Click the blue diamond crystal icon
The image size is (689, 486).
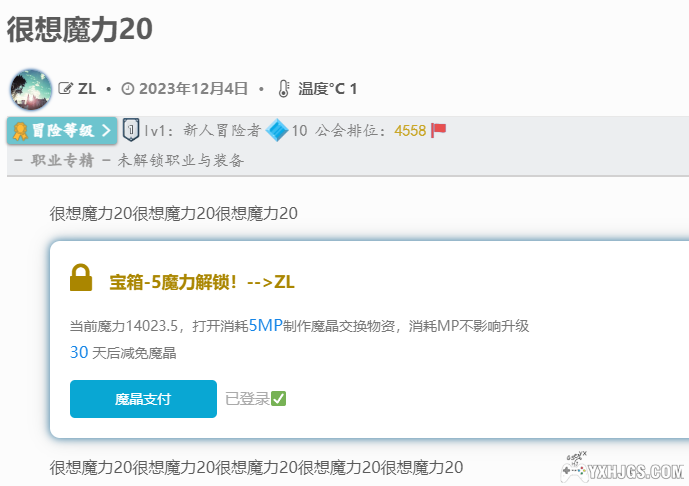coord(277,131)
